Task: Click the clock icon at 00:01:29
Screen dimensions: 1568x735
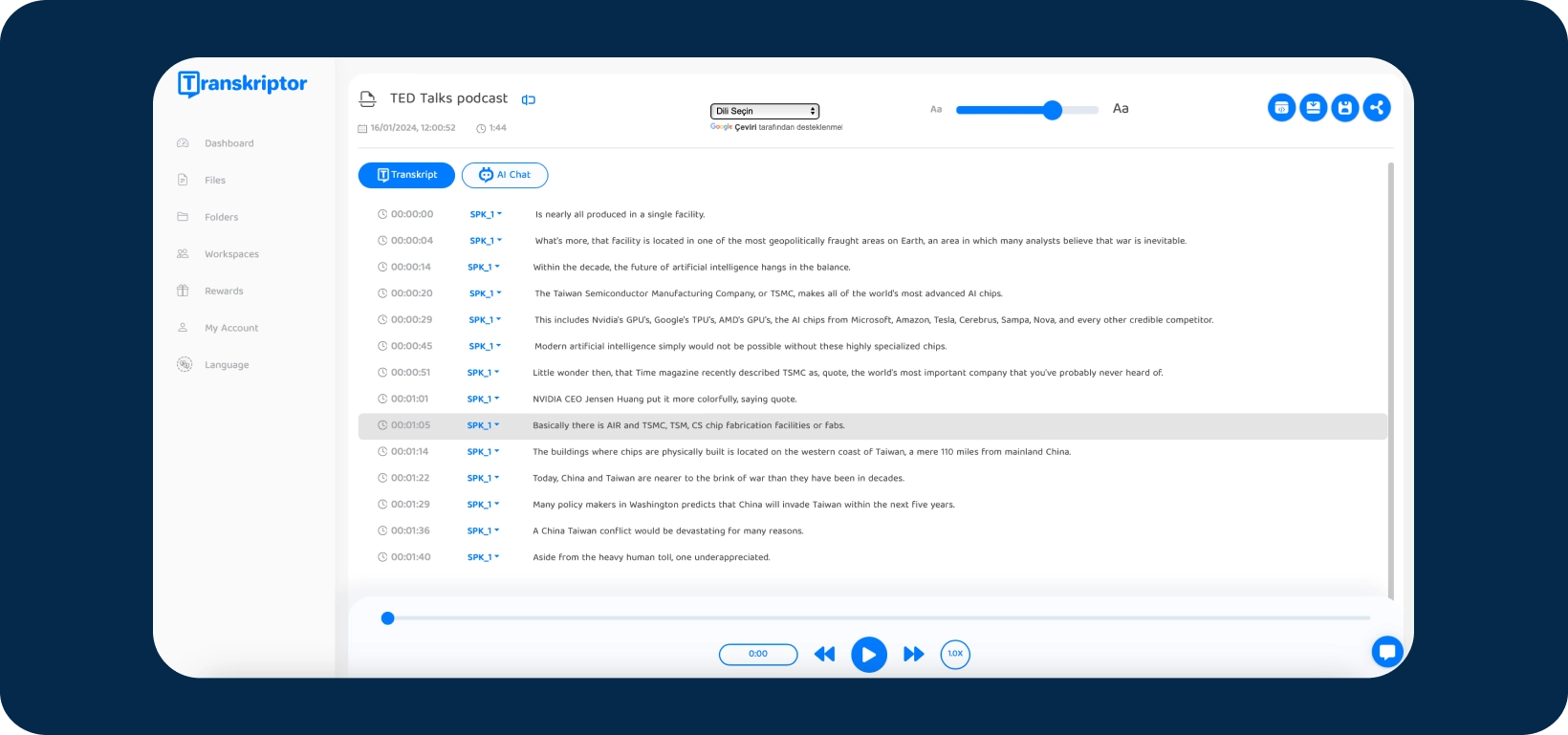Action: click(382, 505)
